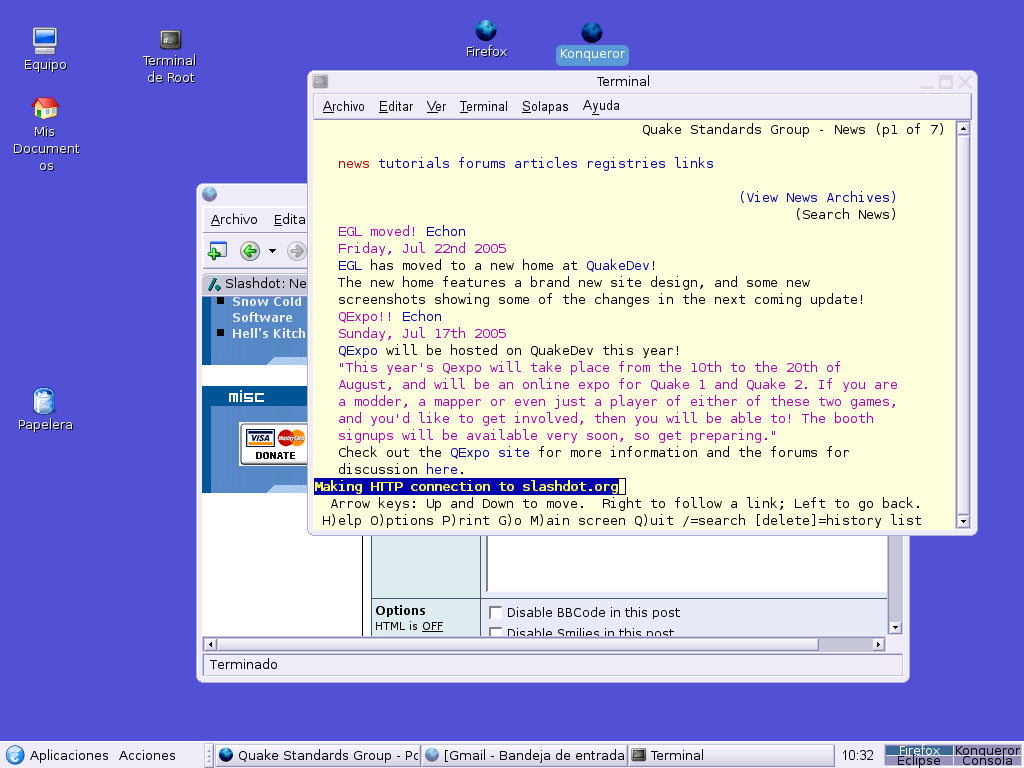Open Ver menu in Terminal
This screenshot has width=1024, height=768.
pos(436,106)
